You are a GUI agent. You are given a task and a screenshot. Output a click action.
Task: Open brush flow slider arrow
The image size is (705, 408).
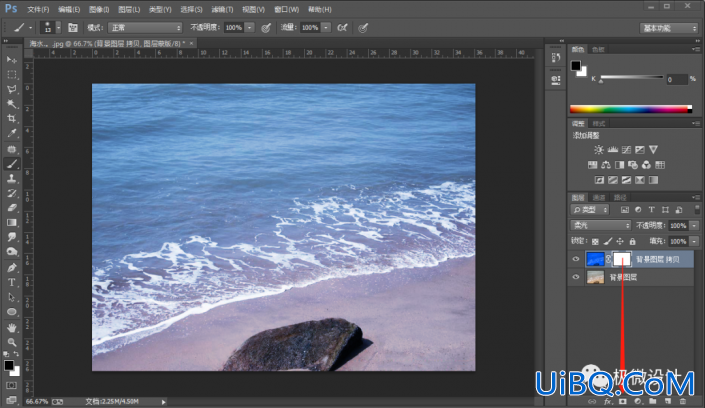coord(326,28)
